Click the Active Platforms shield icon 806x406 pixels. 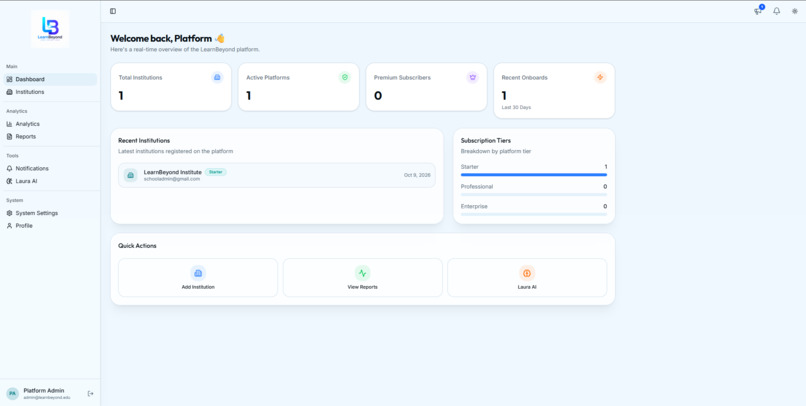[345, 78]
